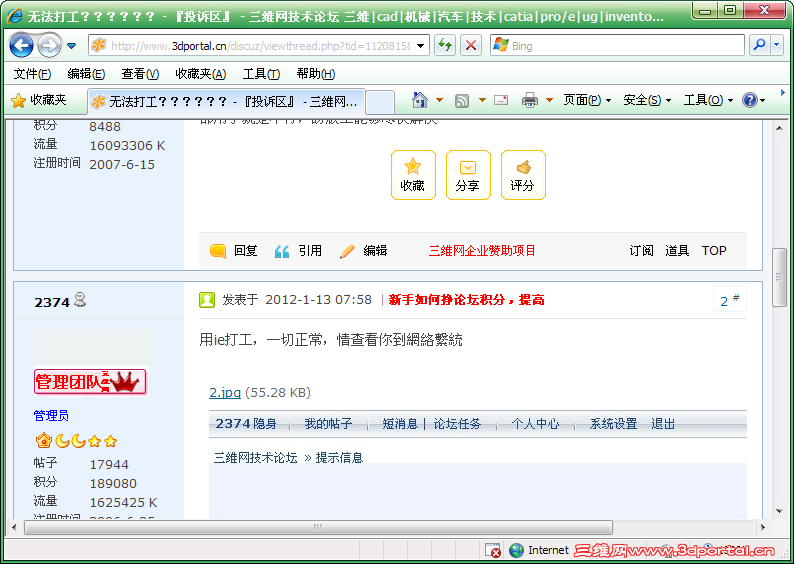The height and width of the screenshot is (564, 794).
Task: Click the 收藏 star button
Action: pyautogui.click(x=413, y=175)
